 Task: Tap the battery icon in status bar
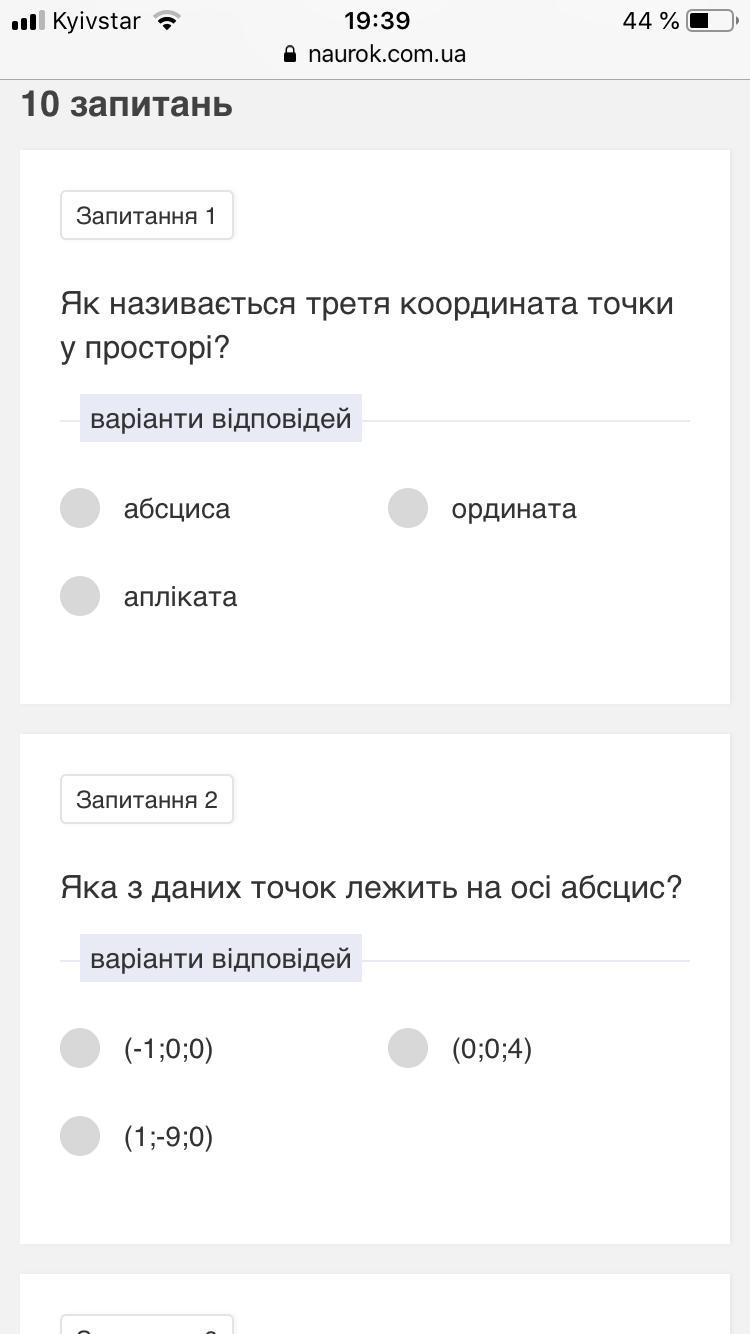click(711, 21)
